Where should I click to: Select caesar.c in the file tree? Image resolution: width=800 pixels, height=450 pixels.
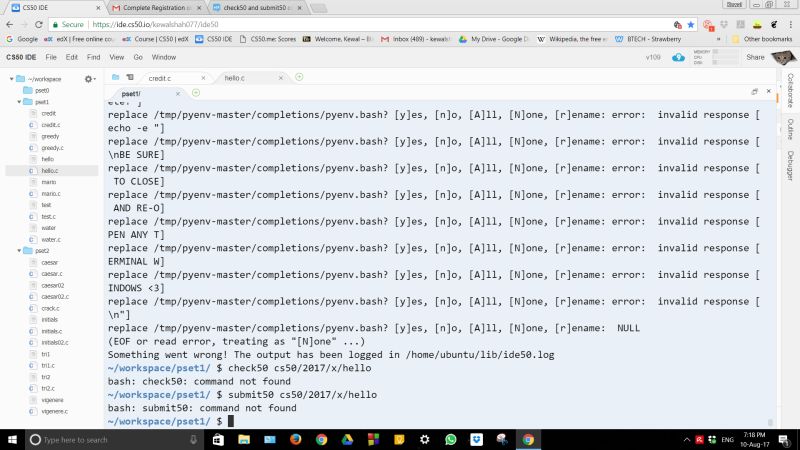point(52,274)
